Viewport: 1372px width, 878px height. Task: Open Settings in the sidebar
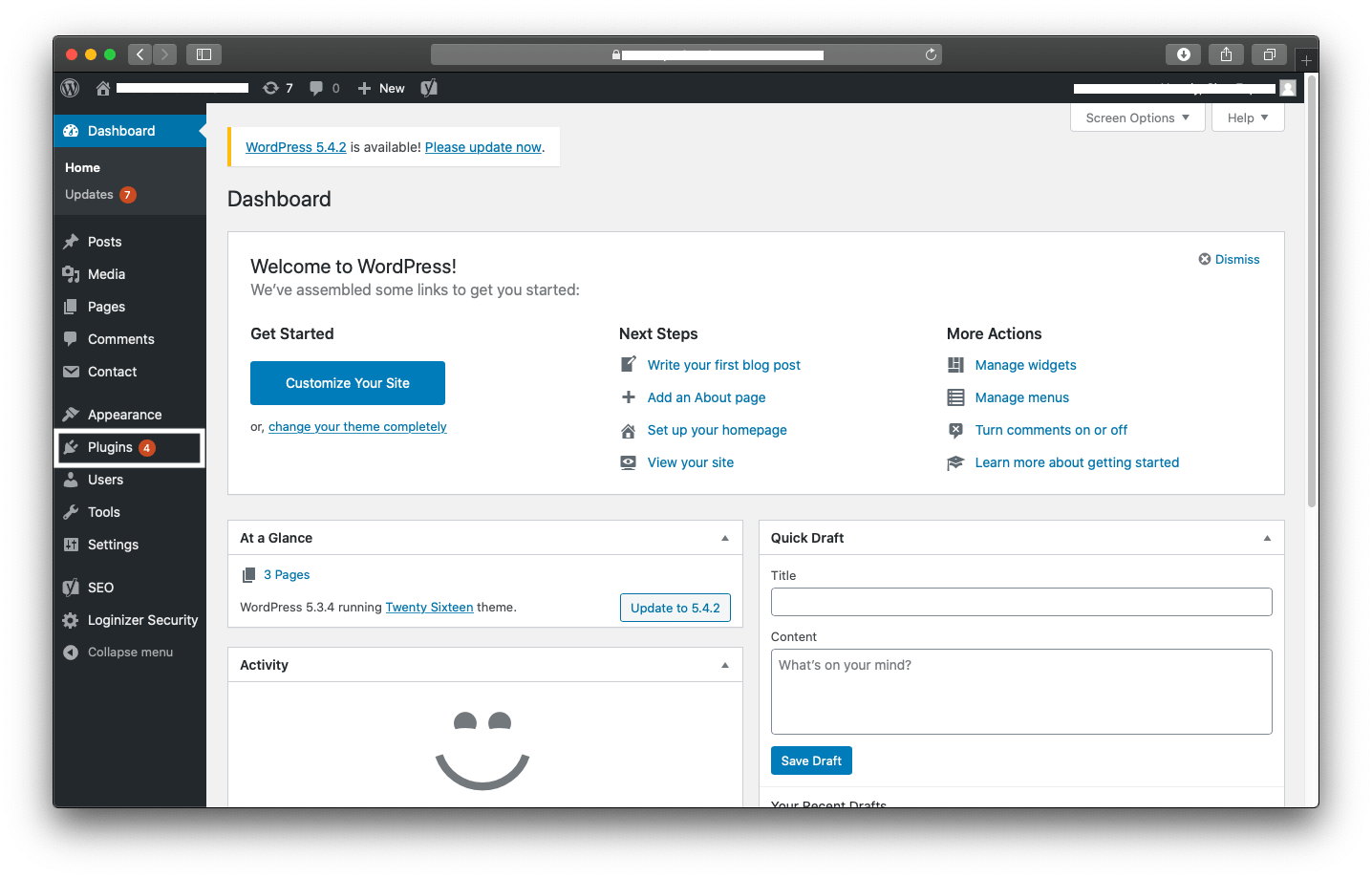click(130, 545)
